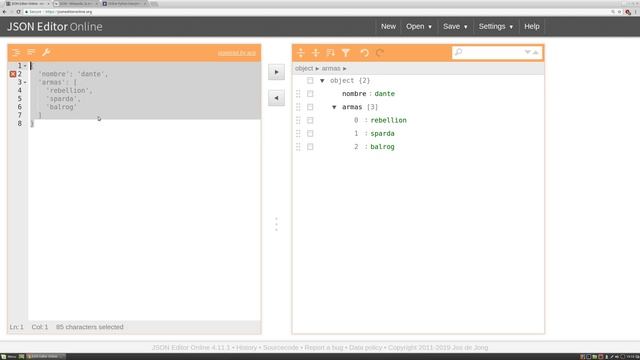Click the magnifier icon in search box
Viewport: 640px width, 360px height.
pyautogui.click(x=458, y=52)
